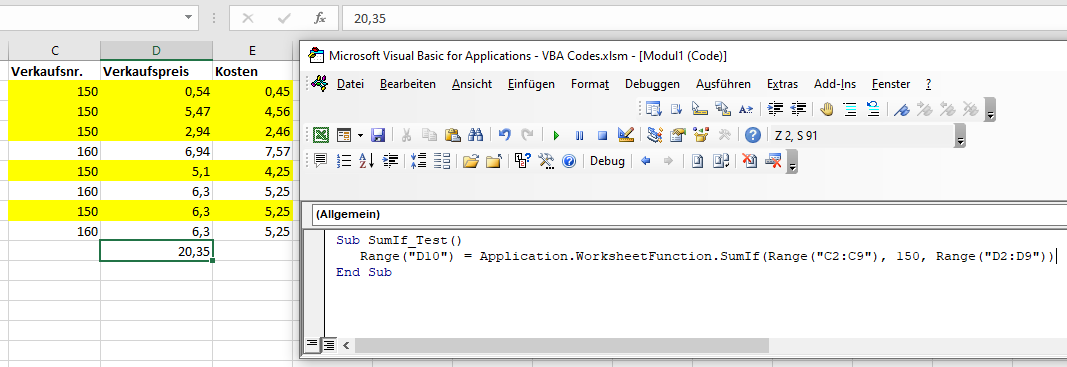Click the code window scroll-left arrow

click(346, 345)
